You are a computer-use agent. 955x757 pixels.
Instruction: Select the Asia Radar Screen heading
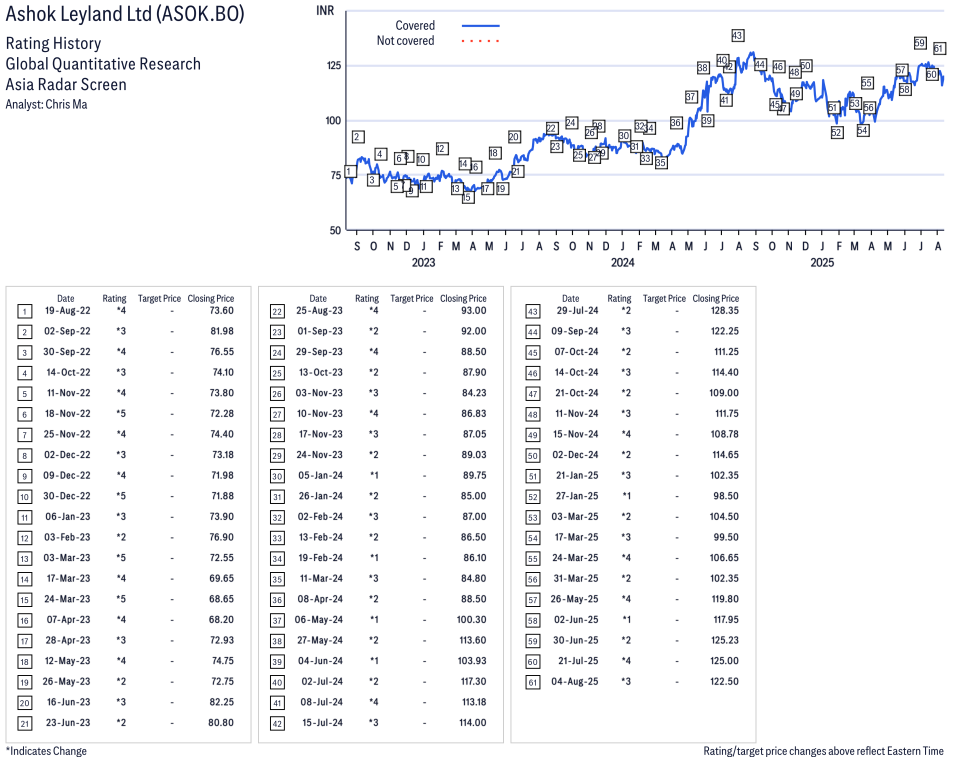[66, 84]
